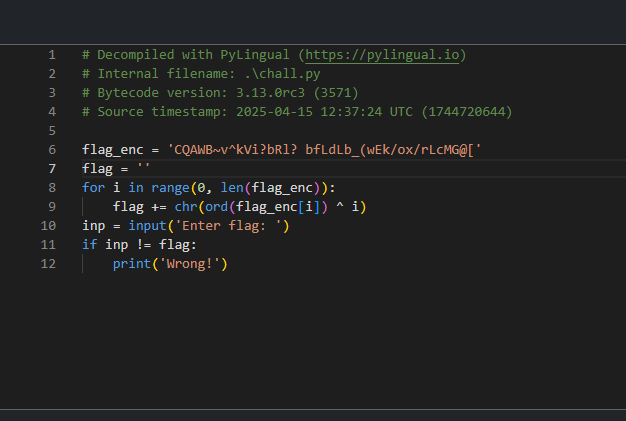The image size is (626, 421).
Task: Click the 'Wrong!' string literal
Action: tap(190, 264)
